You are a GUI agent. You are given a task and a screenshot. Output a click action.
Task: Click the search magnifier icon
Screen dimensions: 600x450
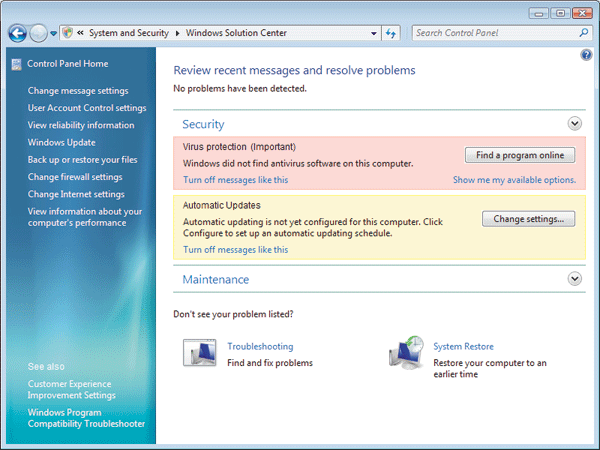(x=584, y=33)
